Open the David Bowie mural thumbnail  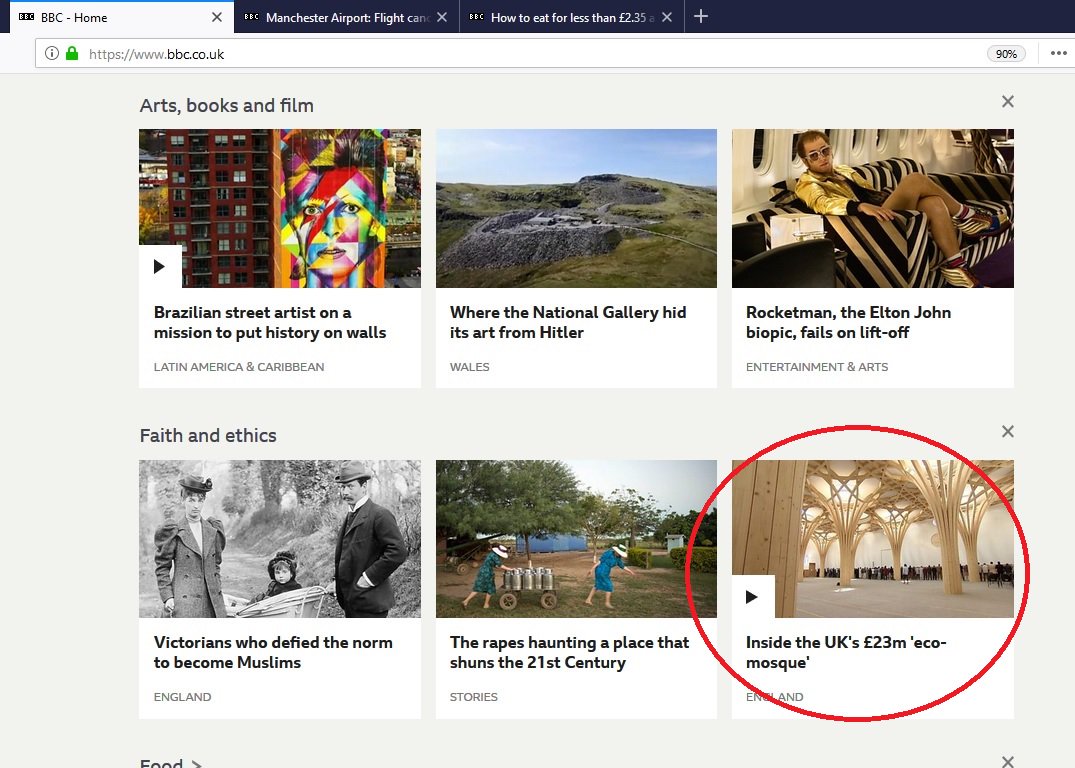tap(280, 208)
